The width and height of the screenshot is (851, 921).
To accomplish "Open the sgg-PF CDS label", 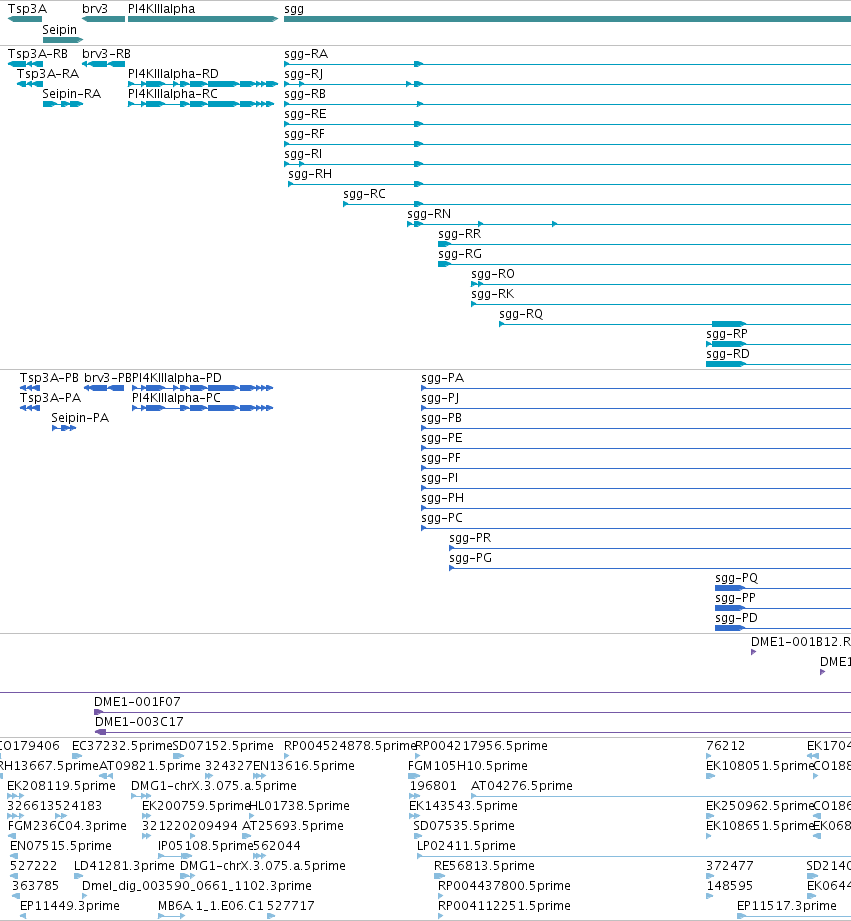I will point(441,458).
